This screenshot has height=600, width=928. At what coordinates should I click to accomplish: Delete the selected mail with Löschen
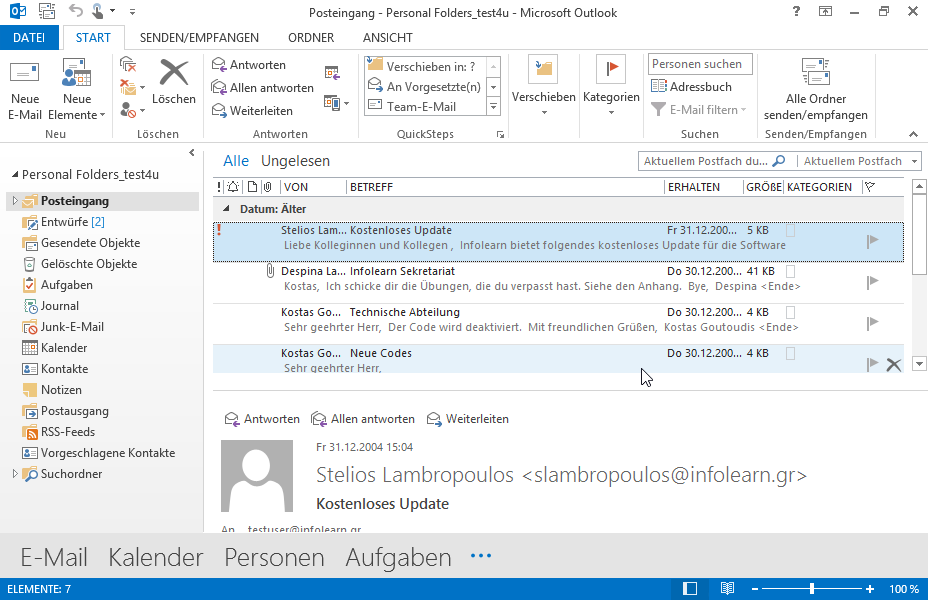coord(173,83)
